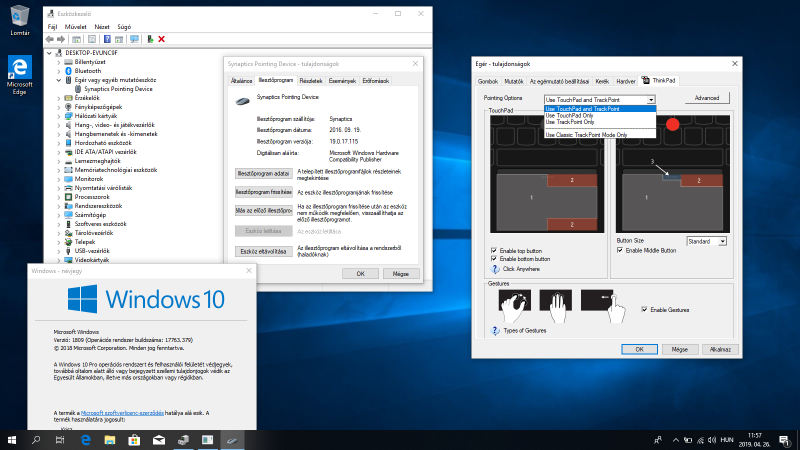Toggle Enable Middle Button checkbox
The width and height of the screenshot is (800, 450).
620,250
